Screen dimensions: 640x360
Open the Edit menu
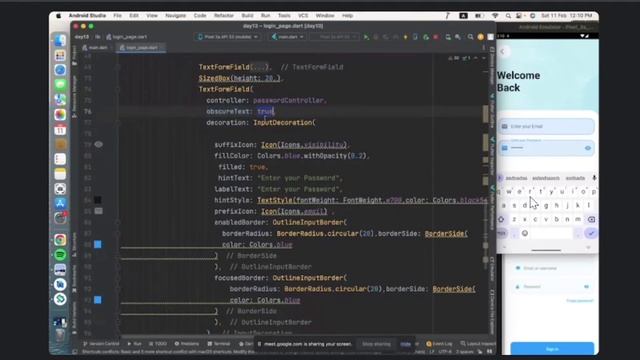[x=134, y=16]
